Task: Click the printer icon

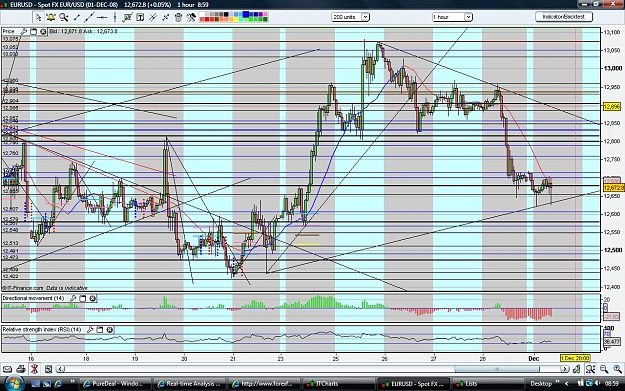Action: (21, 369)
